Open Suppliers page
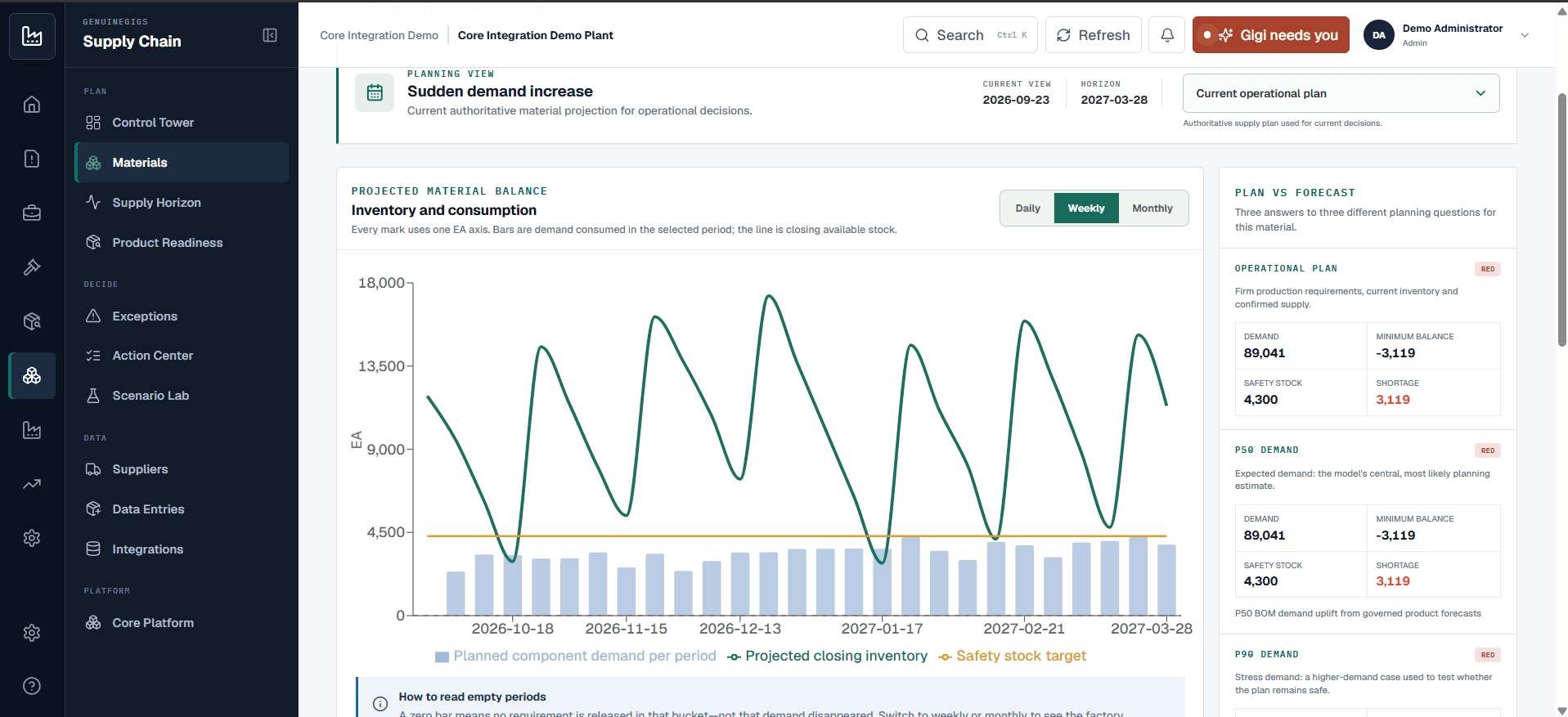Viewport: 1568px width, 717px height. [182, 469]
